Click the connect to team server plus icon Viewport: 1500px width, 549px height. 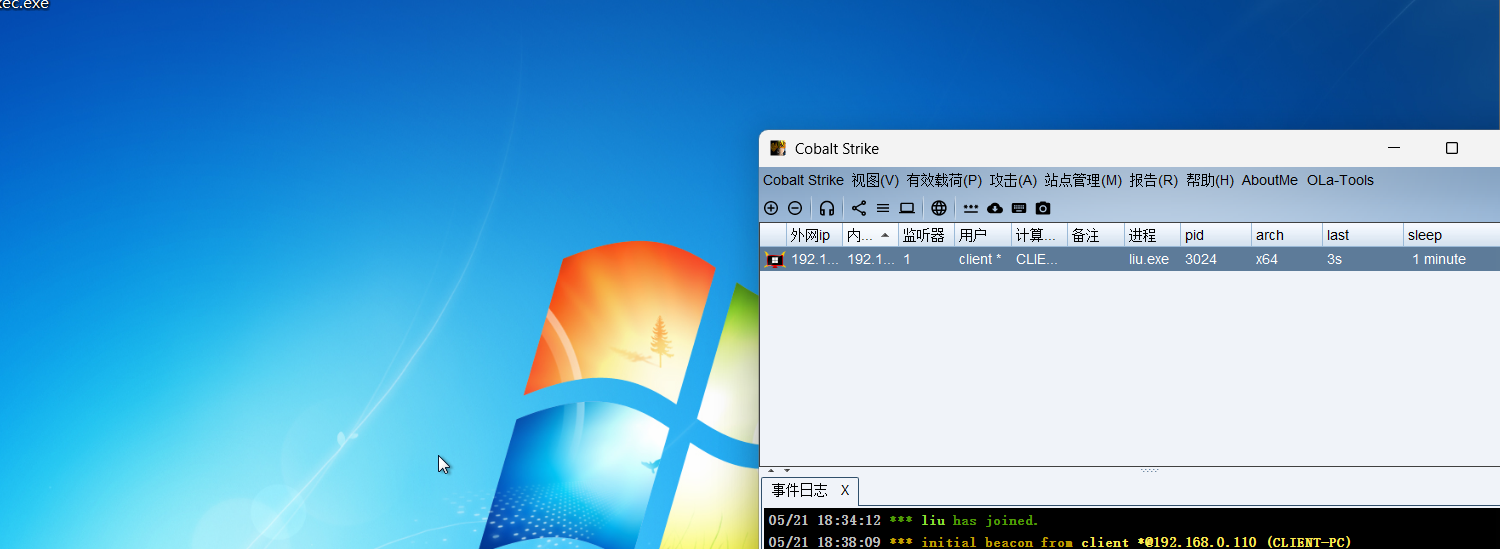tap(771, 208)
